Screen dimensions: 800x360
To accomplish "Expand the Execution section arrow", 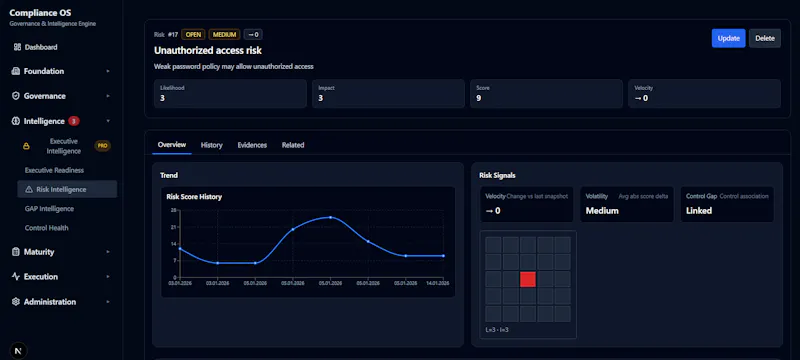I will [108, 276].
